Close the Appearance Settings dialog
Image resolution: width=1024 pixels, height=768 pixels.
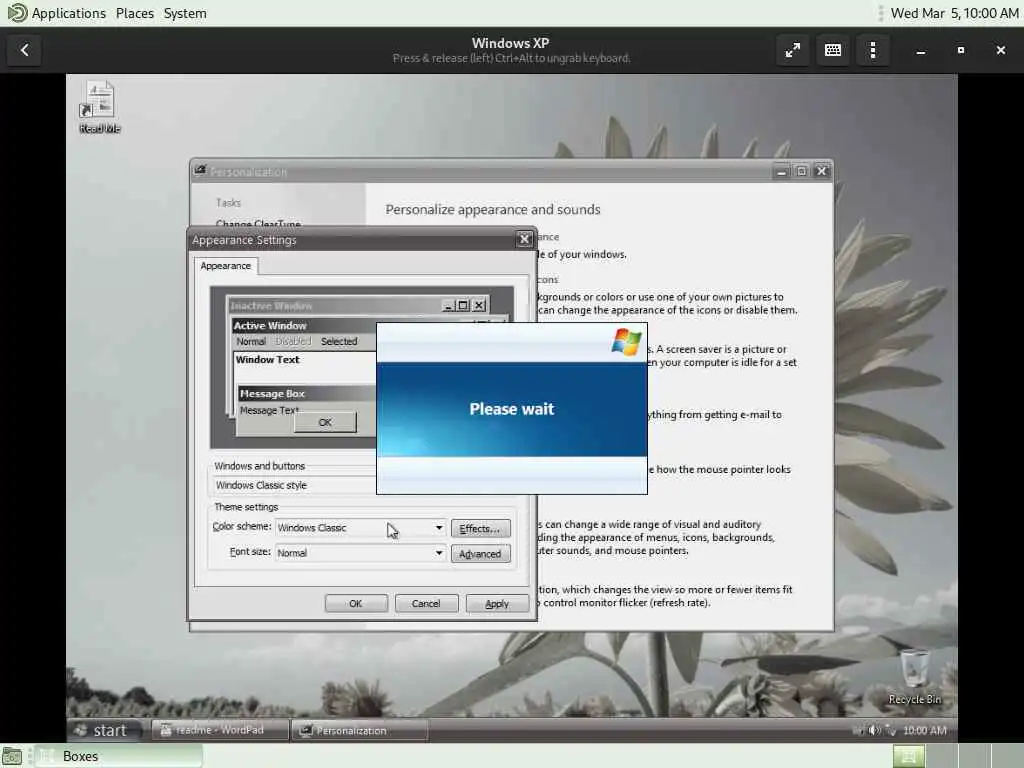click(x=524, y=240)
